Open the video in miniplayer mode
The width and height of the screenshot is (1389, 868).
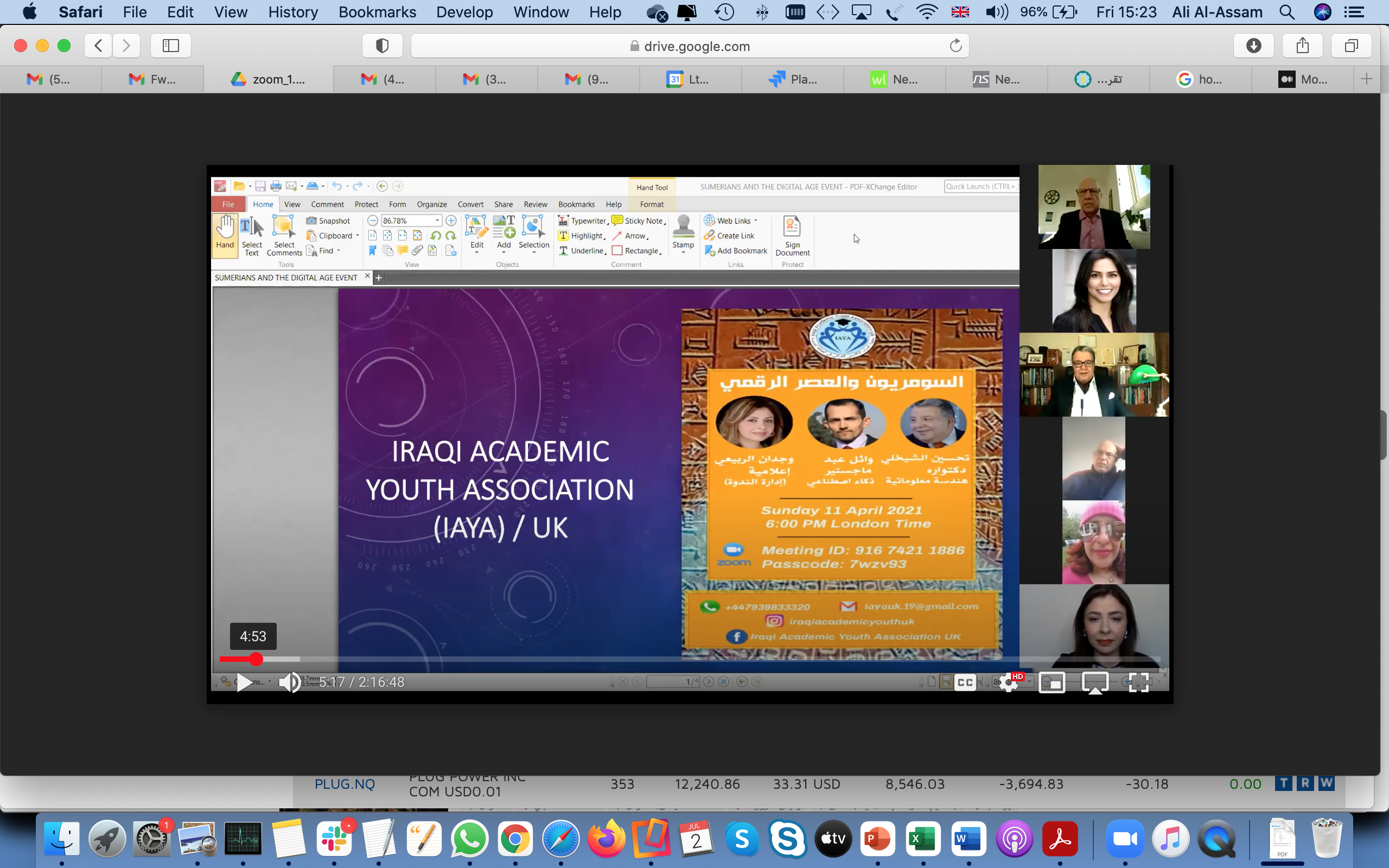(1052, 682)
